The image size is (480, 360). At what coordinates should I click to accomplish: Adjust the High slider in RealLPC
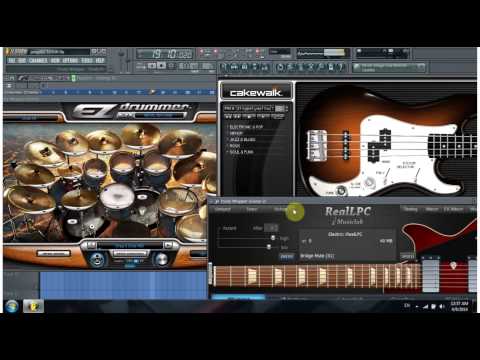pyautogui.click(x=273, y=238)
